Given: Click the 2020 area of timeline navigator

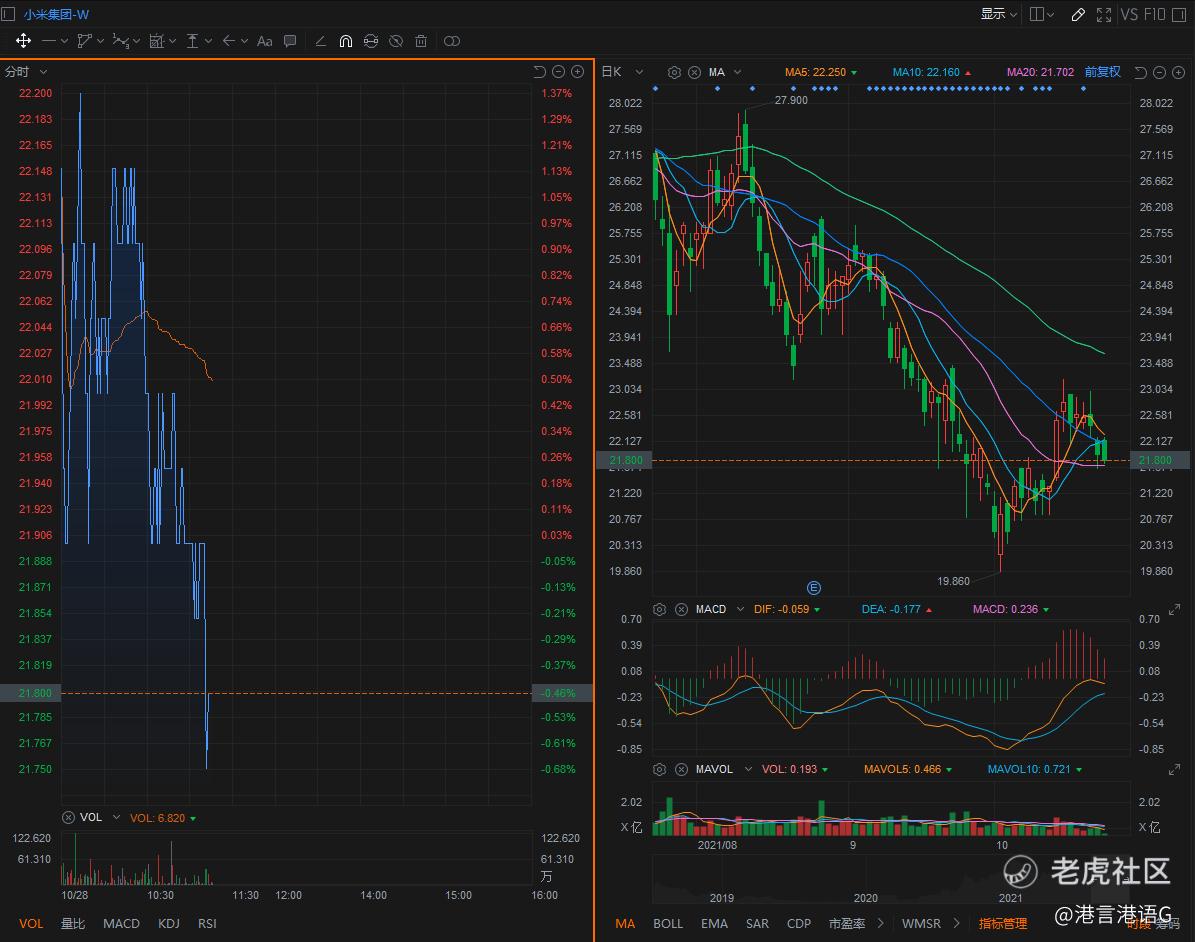Looking at the screenshot, I should click(865, 897).
